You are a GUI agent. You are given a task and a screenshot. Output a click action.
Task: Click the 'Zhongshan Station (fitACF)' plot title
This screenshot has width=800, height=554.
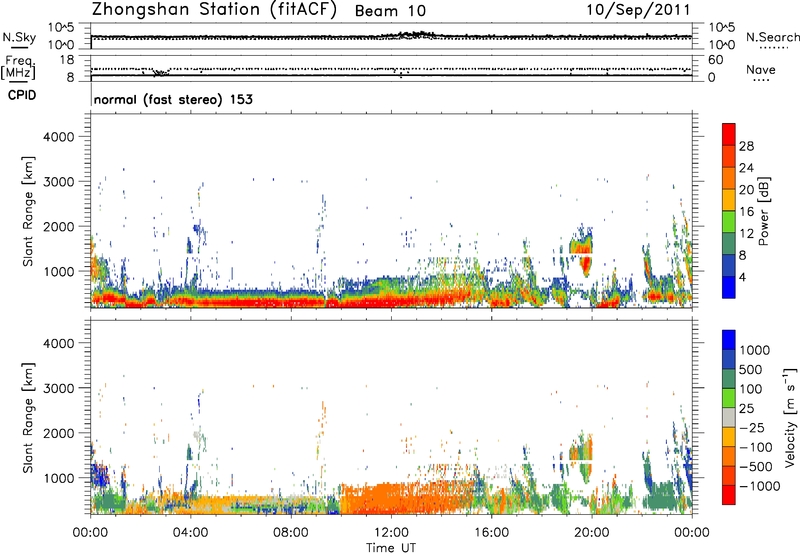point(214,10)
